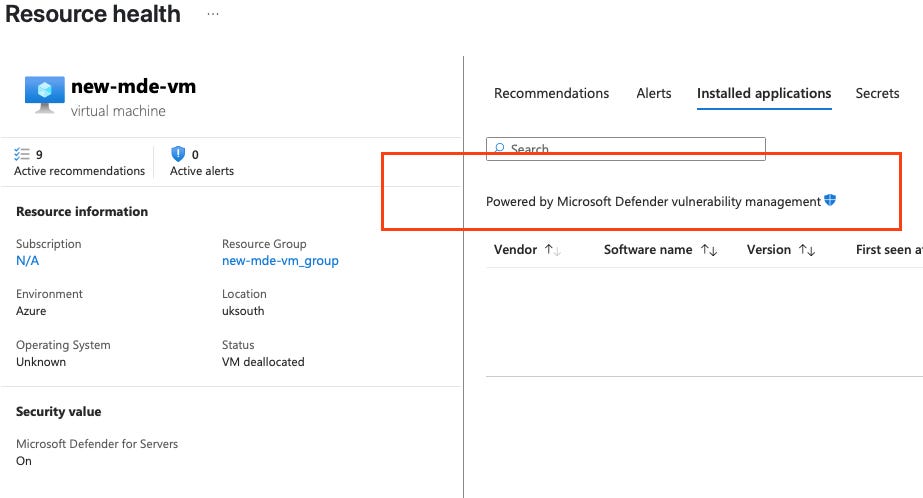The width and height of the screenshot is (923, 498).
Task: Sort by Software name column arrows
Action: (x=709, y=250)
